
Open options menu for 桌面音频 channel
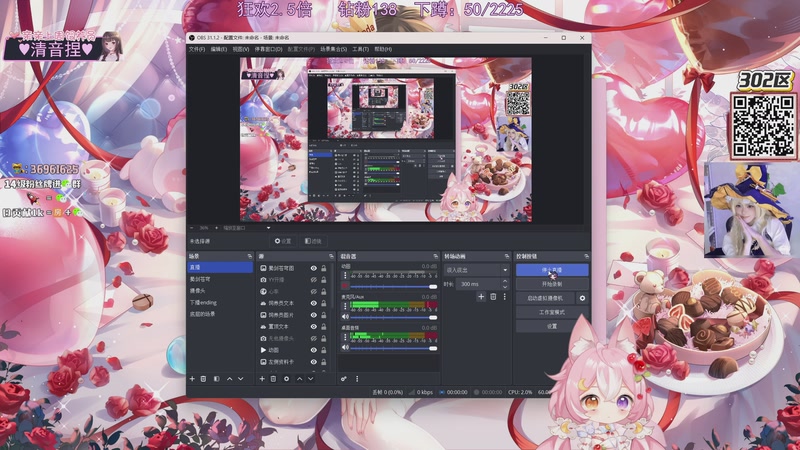[345, 337]
